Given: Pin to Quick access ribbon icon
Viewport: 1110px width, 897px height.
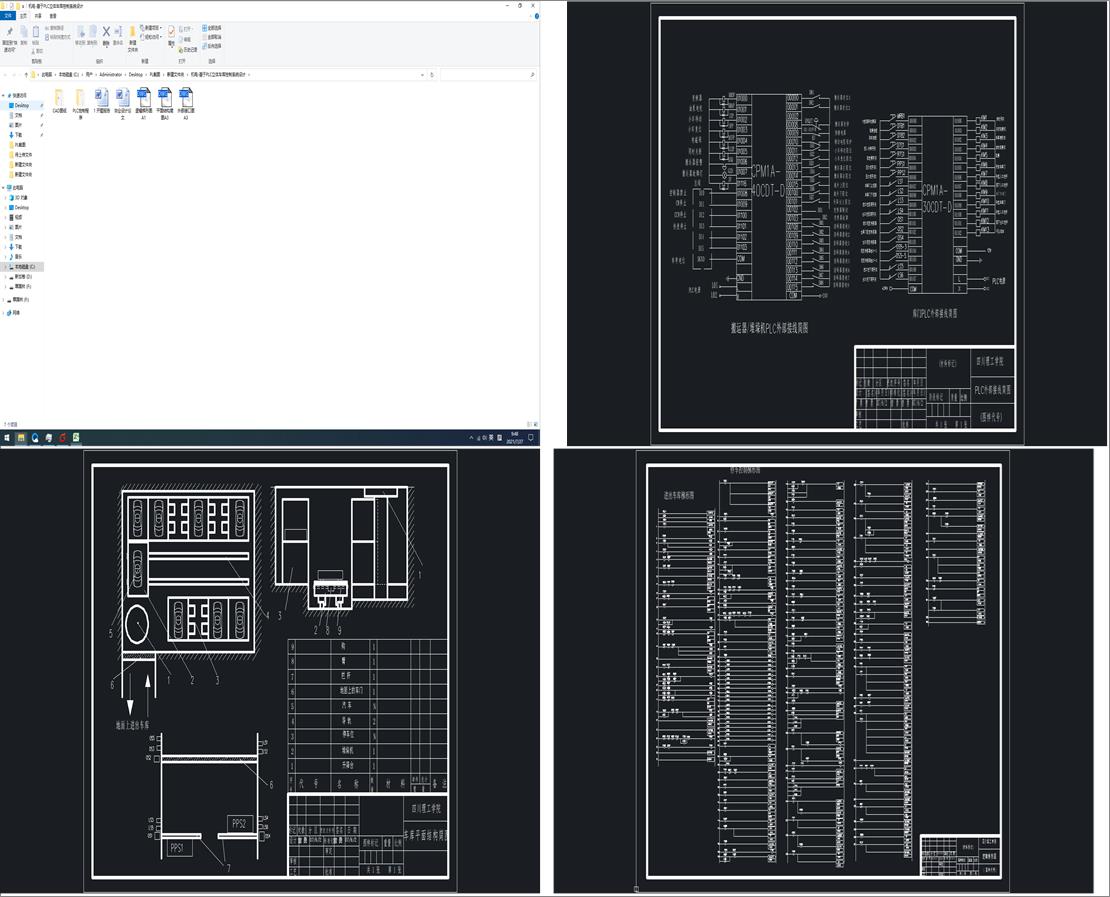Looking at the screenshot, I should [x=9, y=33].
